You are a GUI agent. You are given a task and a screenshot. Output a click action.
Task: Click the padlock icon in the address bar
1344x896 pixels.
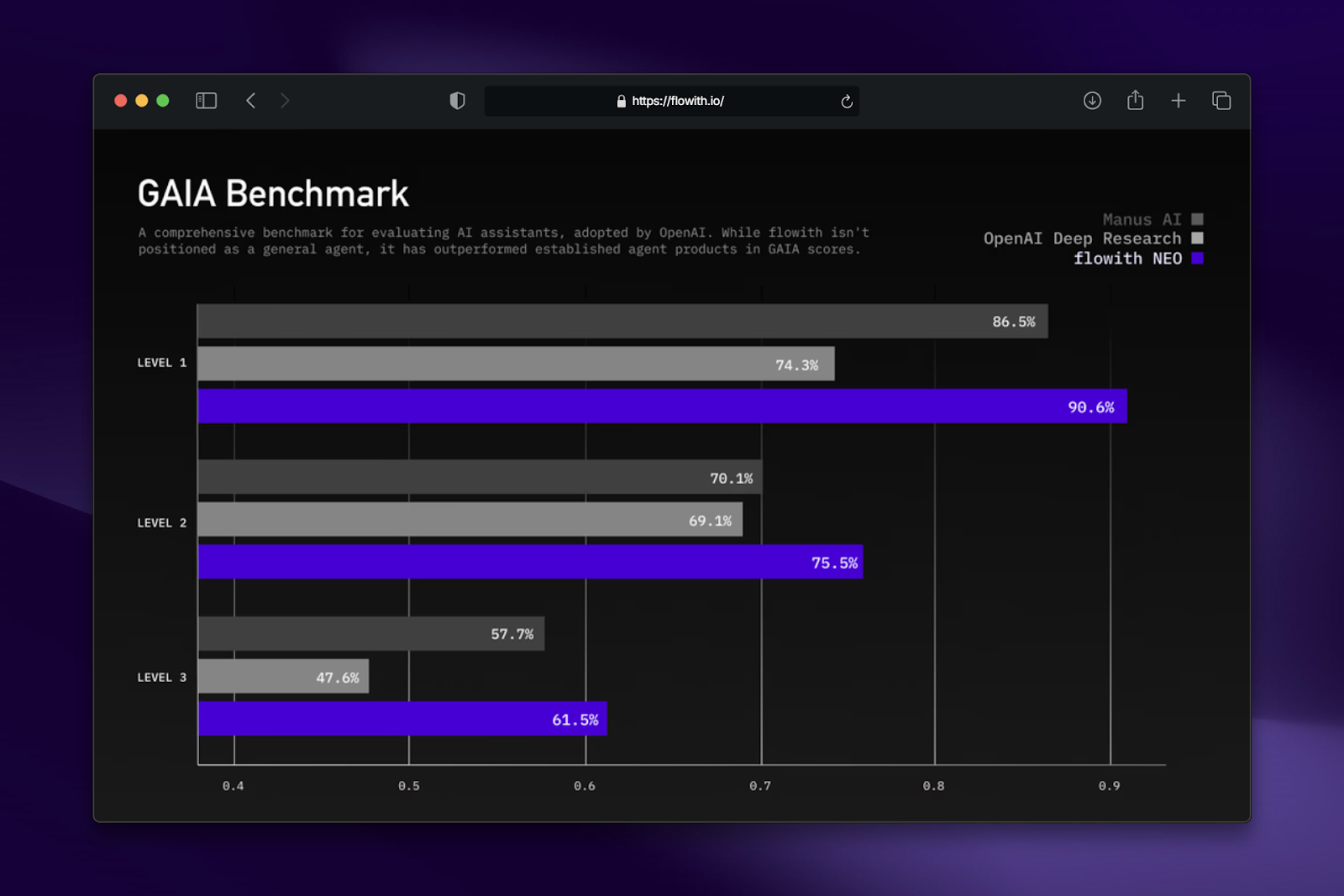pyautogui.click(x=622, y=101)
